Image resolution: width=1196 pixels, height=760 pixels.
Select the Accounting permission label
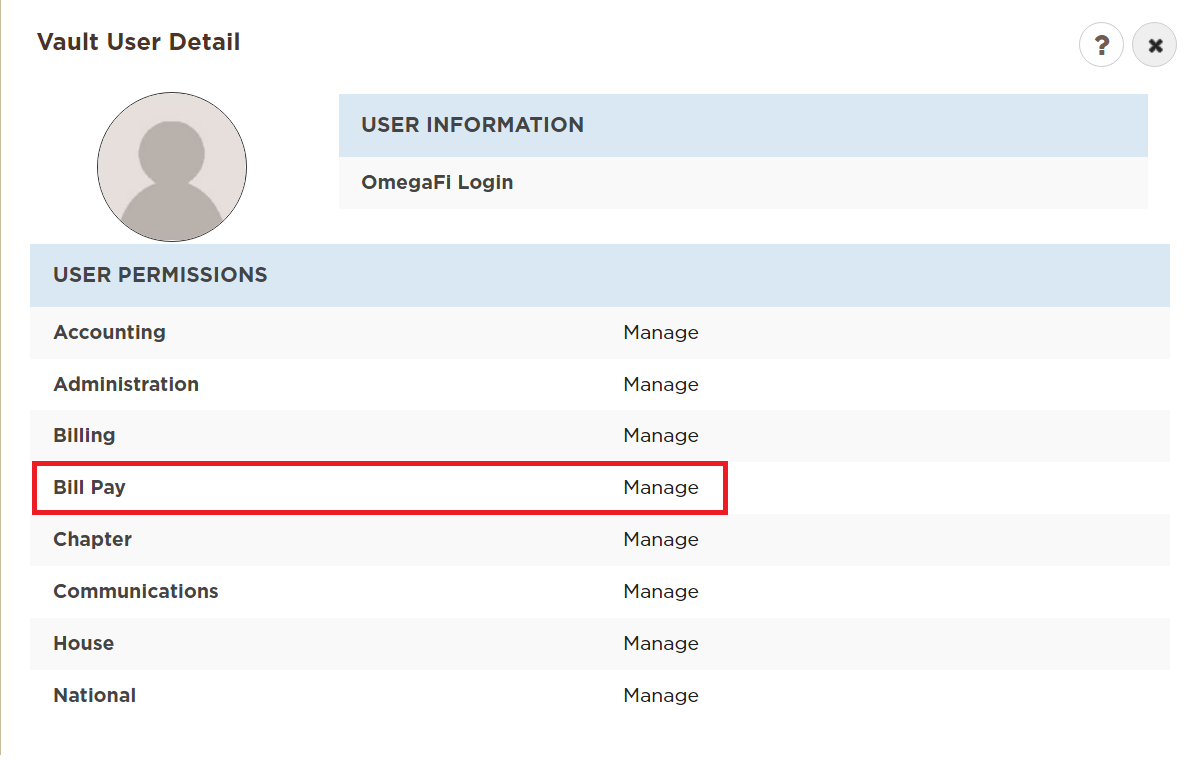point(109,333)
